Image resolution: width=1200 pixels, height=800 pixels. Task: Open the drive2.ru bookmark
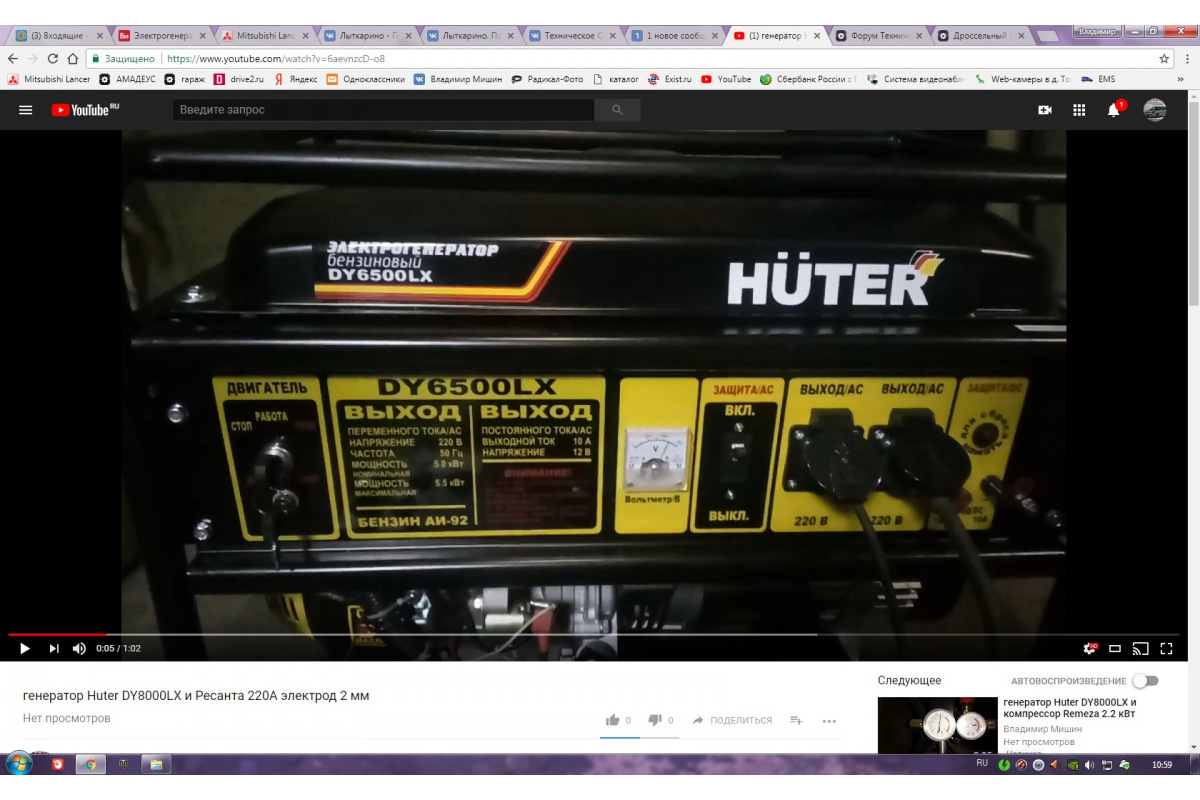[x=239, y=79]
